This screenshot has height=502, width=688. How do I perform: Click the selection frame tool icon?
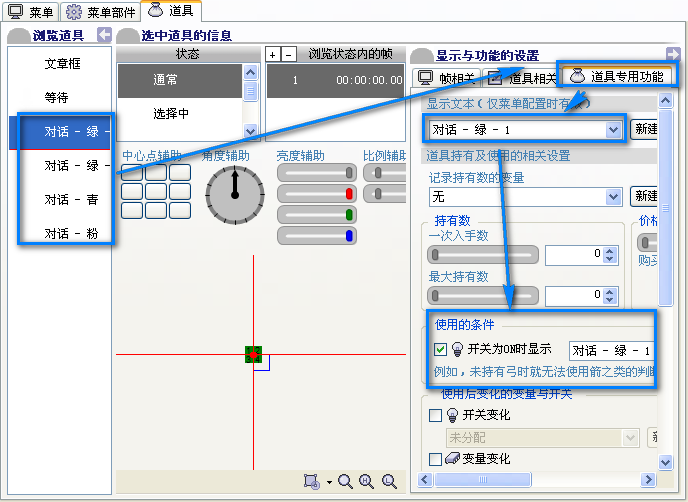312,481
